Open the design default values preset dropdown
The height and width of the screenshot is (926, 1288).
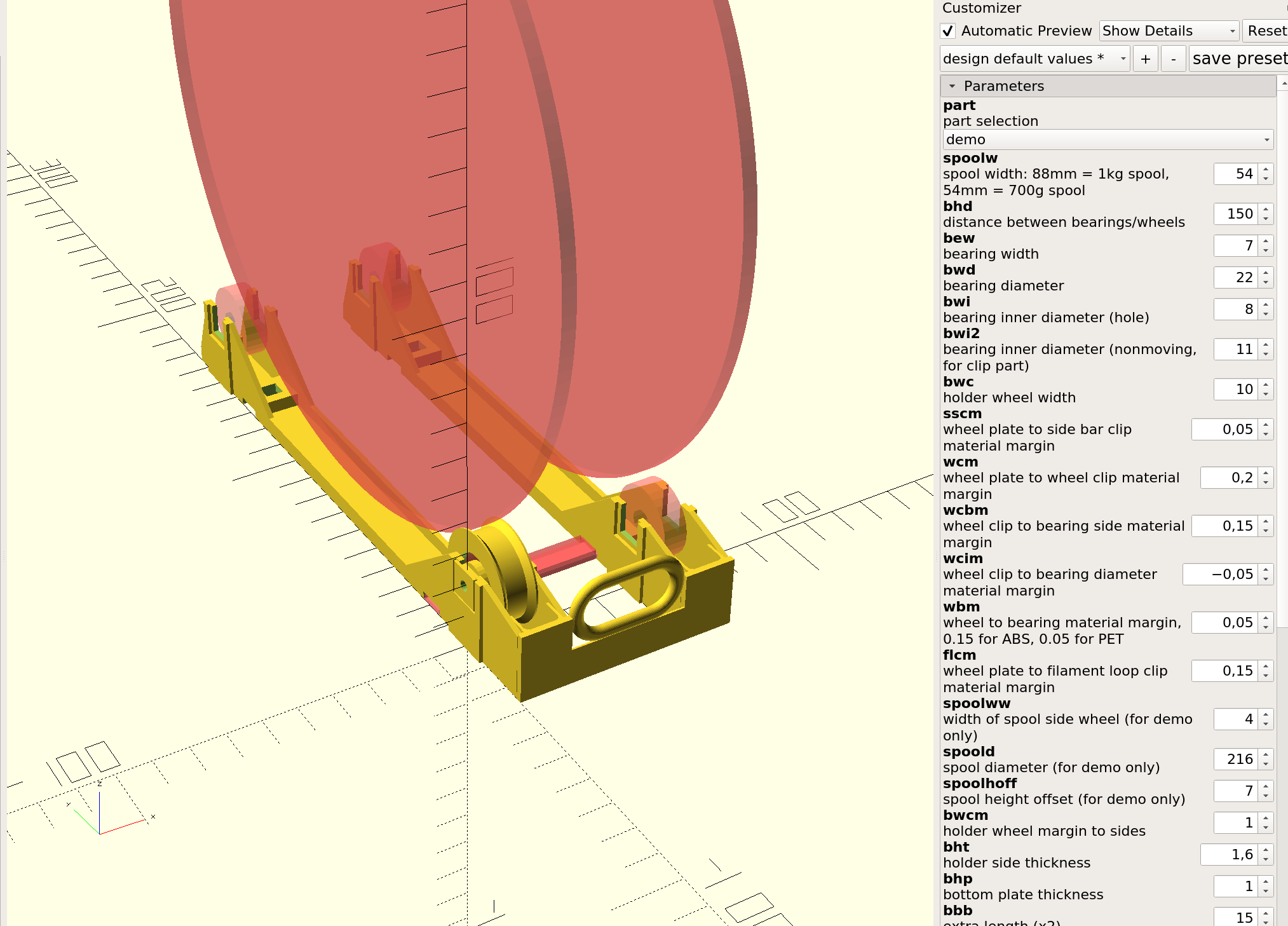point(1034,59)
